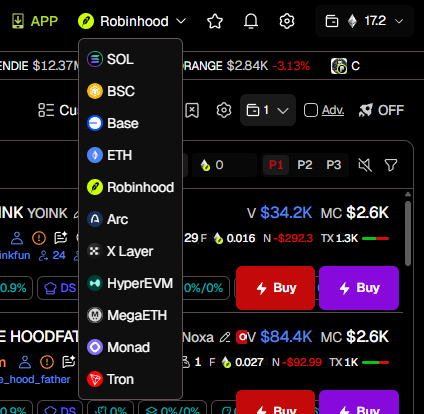Select preset P3
The height and width of the screenshot is (414, 424).
coord(334,165)
